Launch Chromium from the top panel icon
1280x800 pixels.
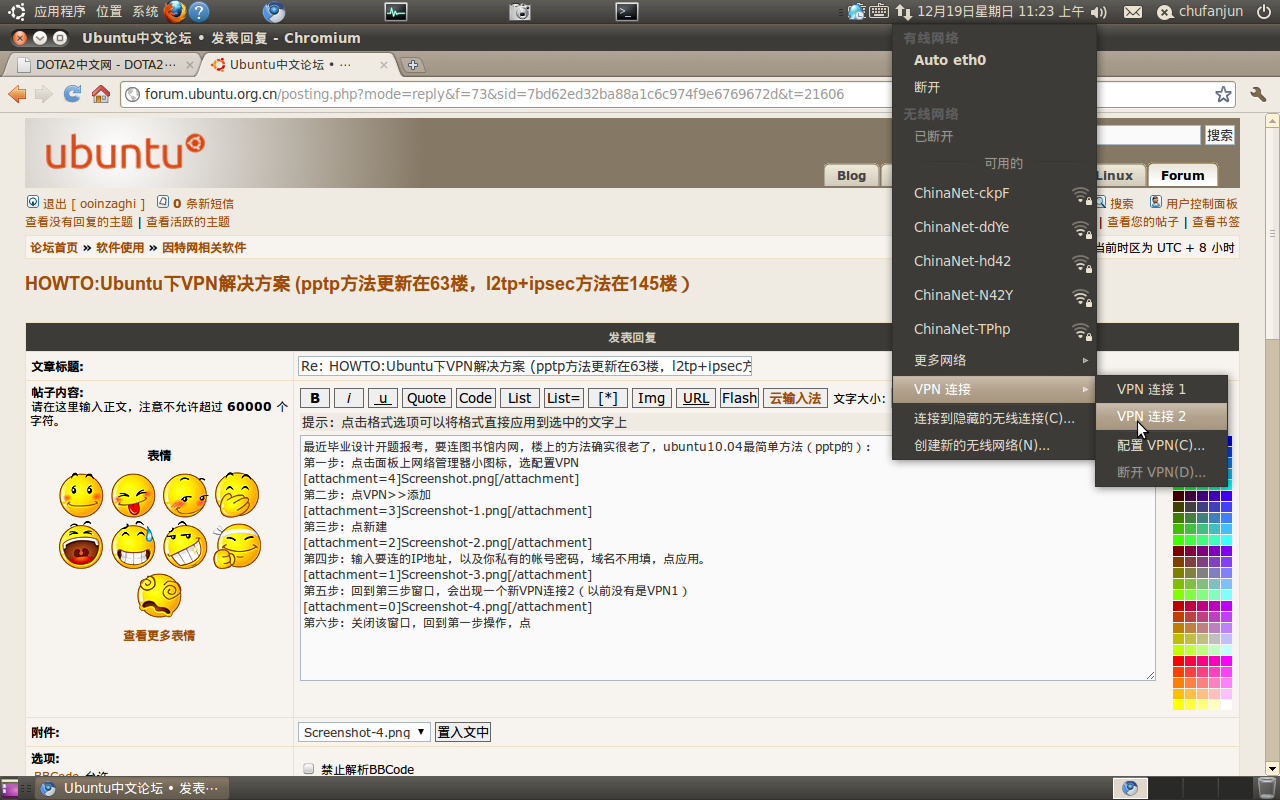(x=274, y=12)
